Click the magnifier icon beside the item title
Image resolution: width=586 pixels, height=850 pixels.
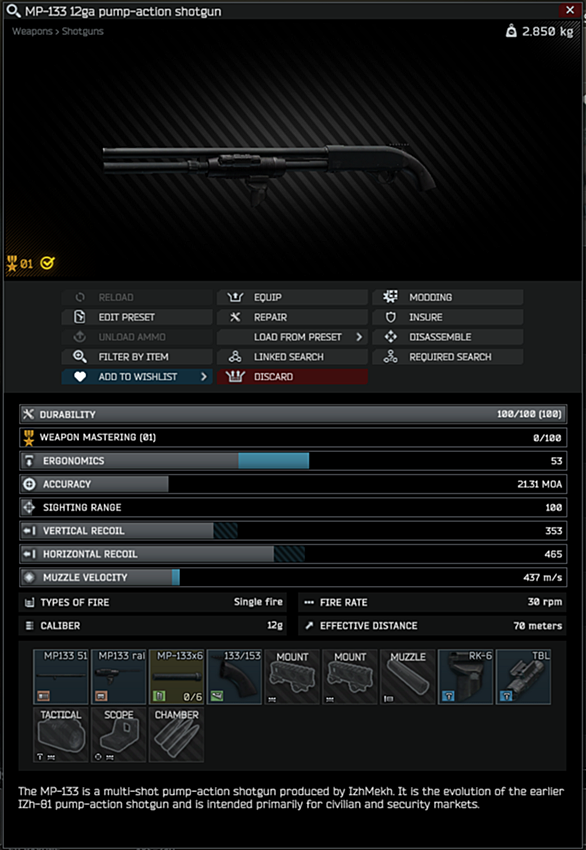click(13, 11)
